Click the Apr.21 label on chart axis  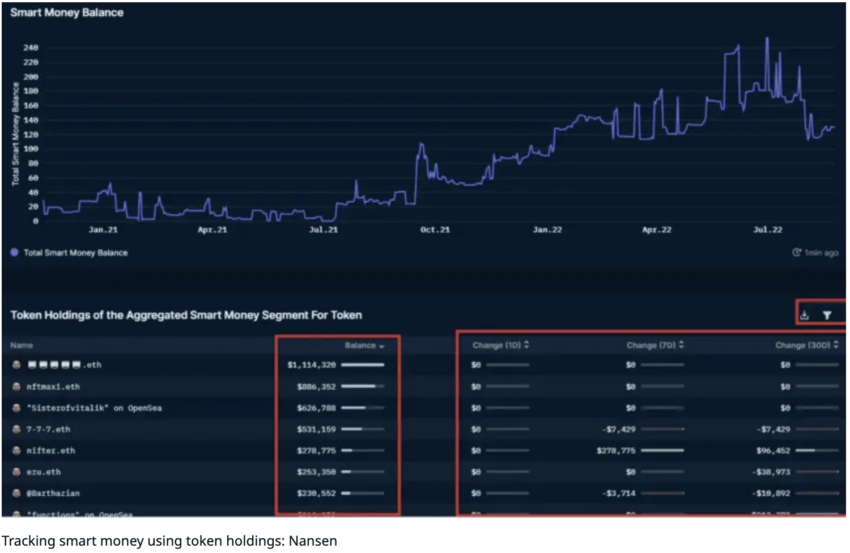(212, 230)
